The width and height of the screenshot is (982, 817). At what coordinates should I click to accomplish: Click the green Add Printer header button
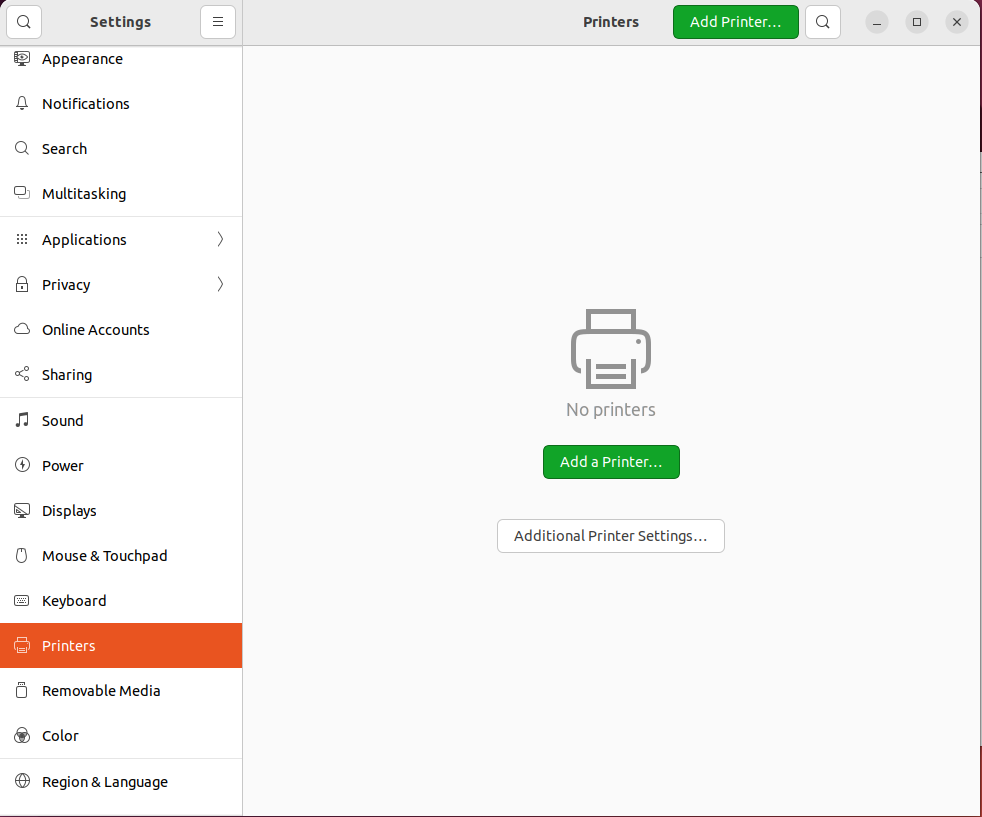(x=735, y=22)
